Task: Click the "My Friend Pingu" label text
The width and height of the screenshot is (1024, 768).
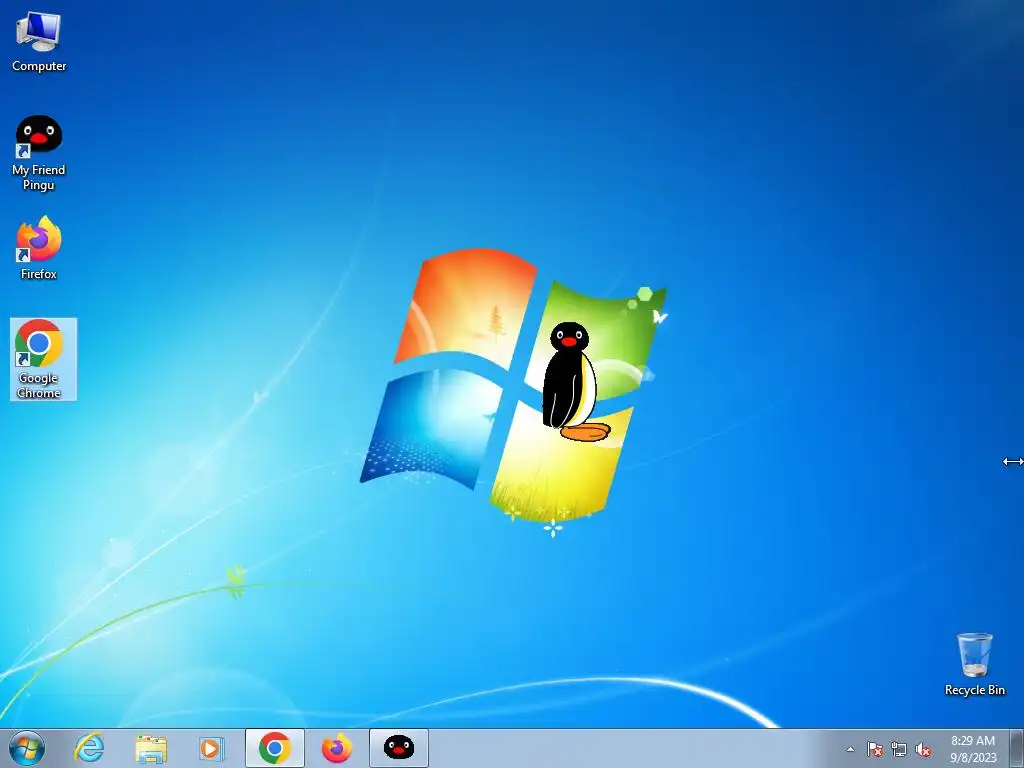Action: pyautogui.click(x=39, y=177)
